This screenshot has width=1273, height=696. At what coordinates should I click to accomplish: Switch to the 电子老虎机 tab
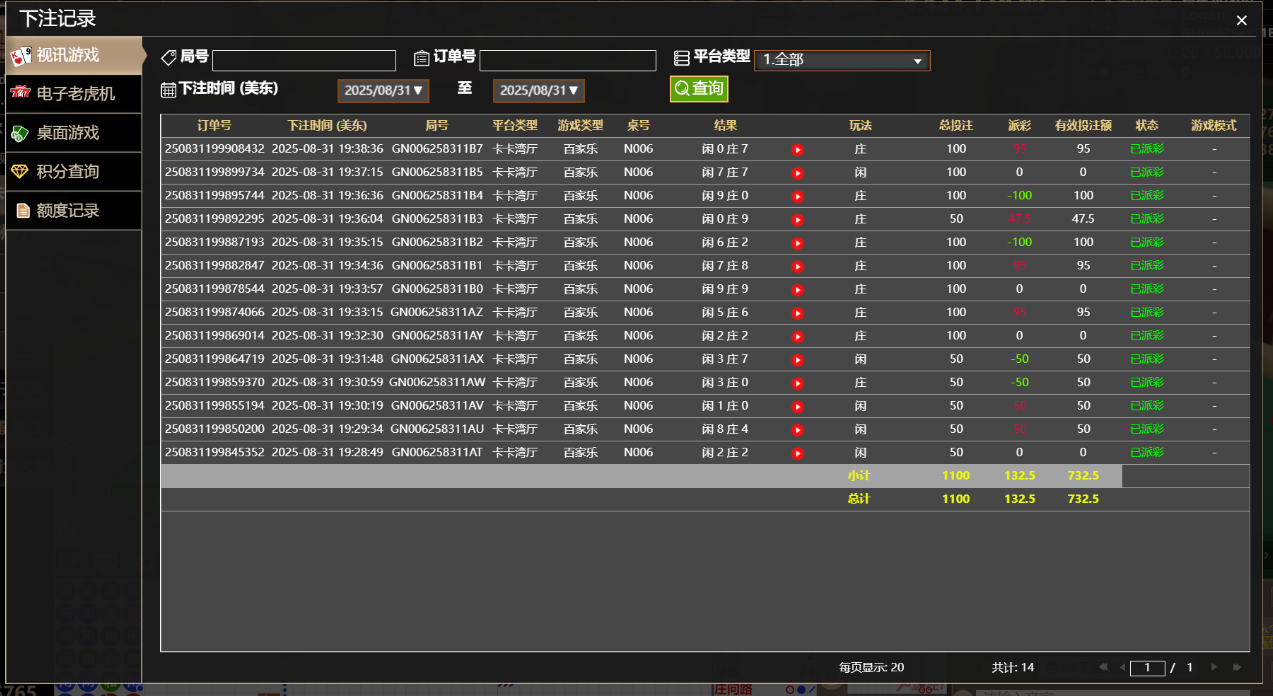pos(73,93)
